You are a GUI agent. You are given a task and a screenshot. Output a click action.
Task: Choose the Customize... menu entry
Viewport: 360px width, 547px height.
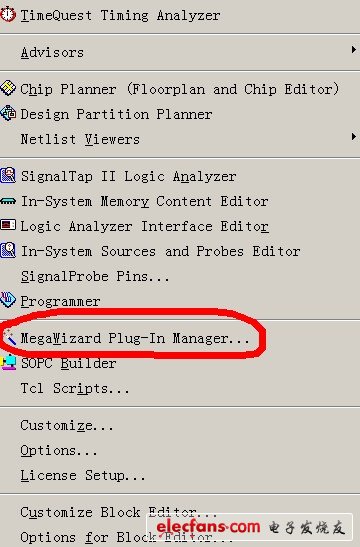tap(67, 425)
